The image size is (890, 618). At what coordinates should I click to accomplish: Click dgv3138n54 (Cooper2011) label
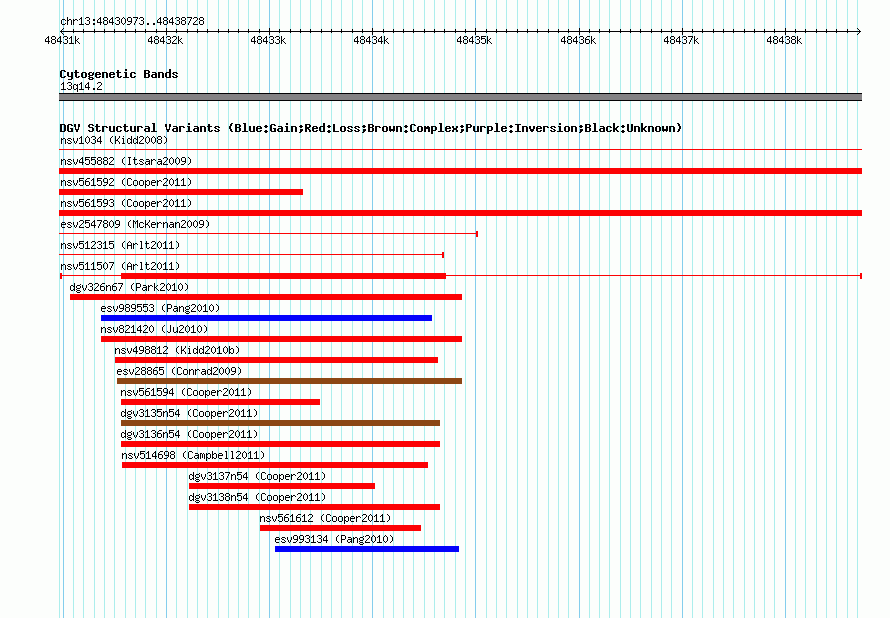pyautogui.click(x=257, y=497)
